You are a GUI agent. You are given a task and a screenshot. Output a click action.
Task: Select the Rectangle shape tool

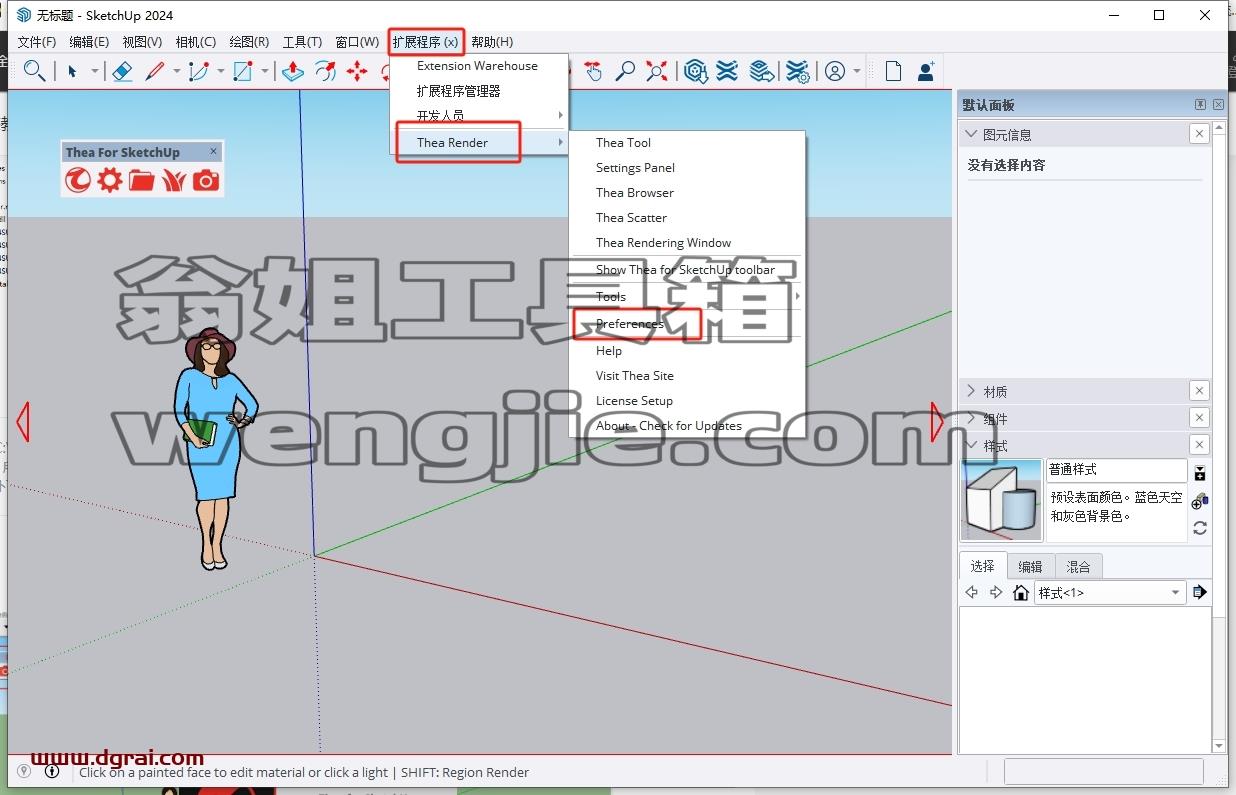point(242,71)
